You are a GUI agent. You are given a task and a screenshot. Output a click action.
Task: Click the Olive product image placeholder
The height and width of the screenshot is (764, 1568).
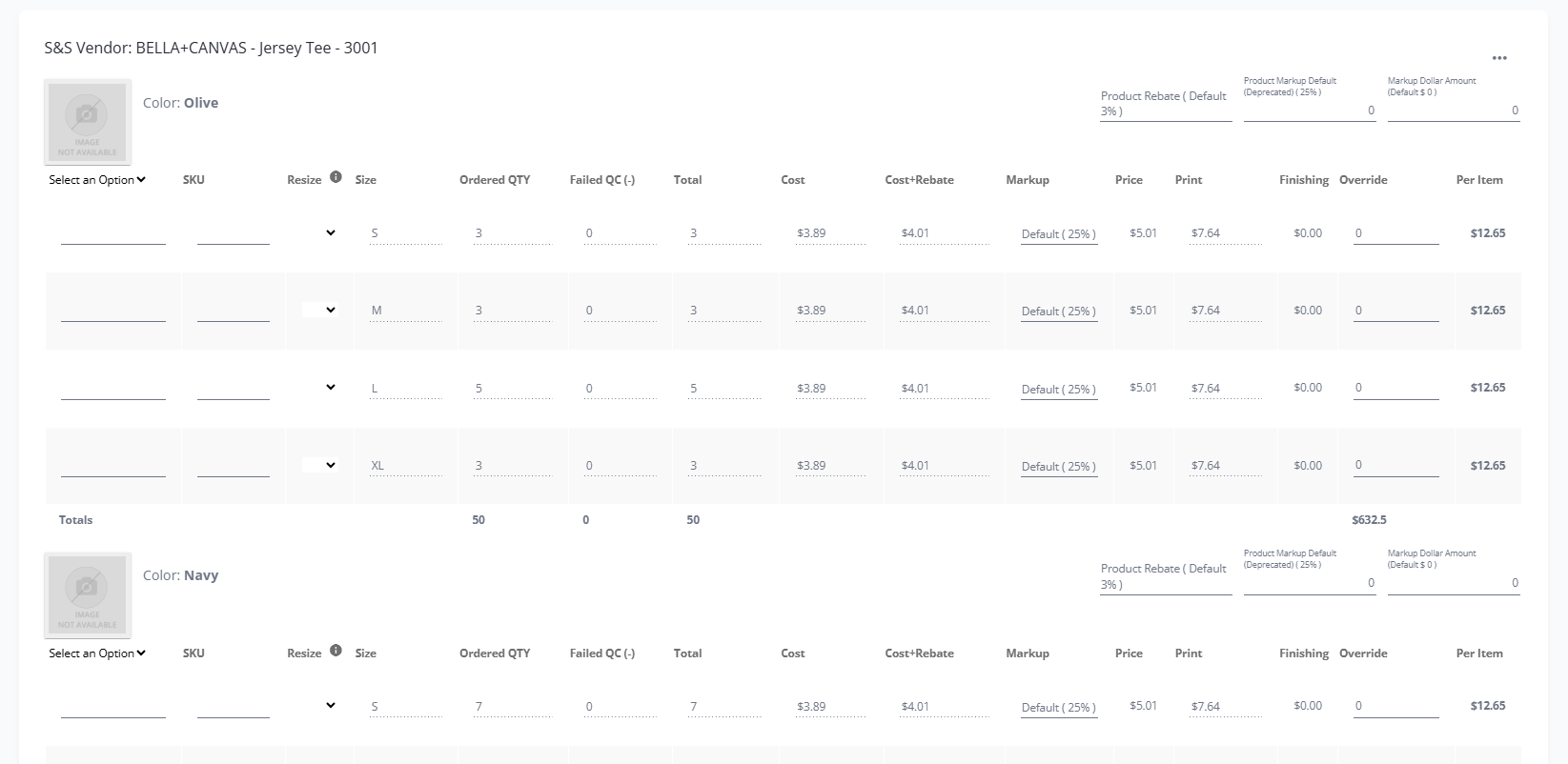[88, 121]
